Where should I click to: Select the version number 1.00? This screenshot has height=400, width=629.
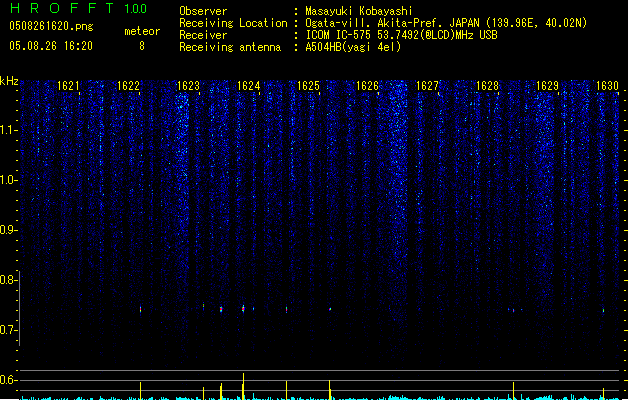tap(135, 9)
